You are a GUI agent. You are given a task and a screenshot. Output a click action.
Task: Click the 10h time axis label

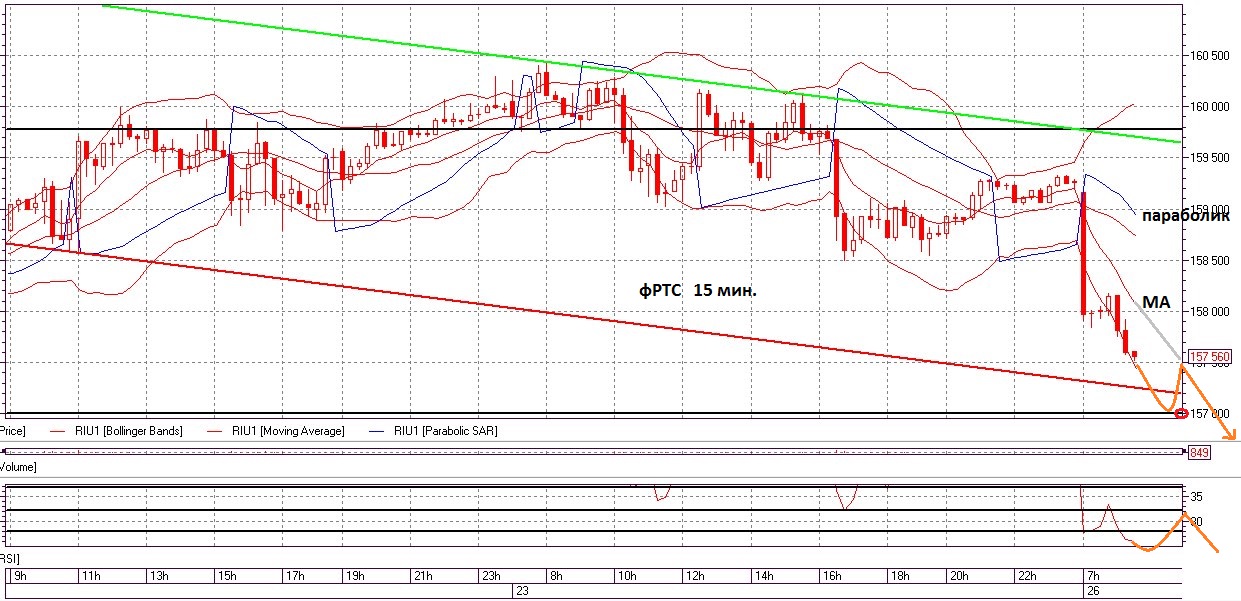point(626,577)
